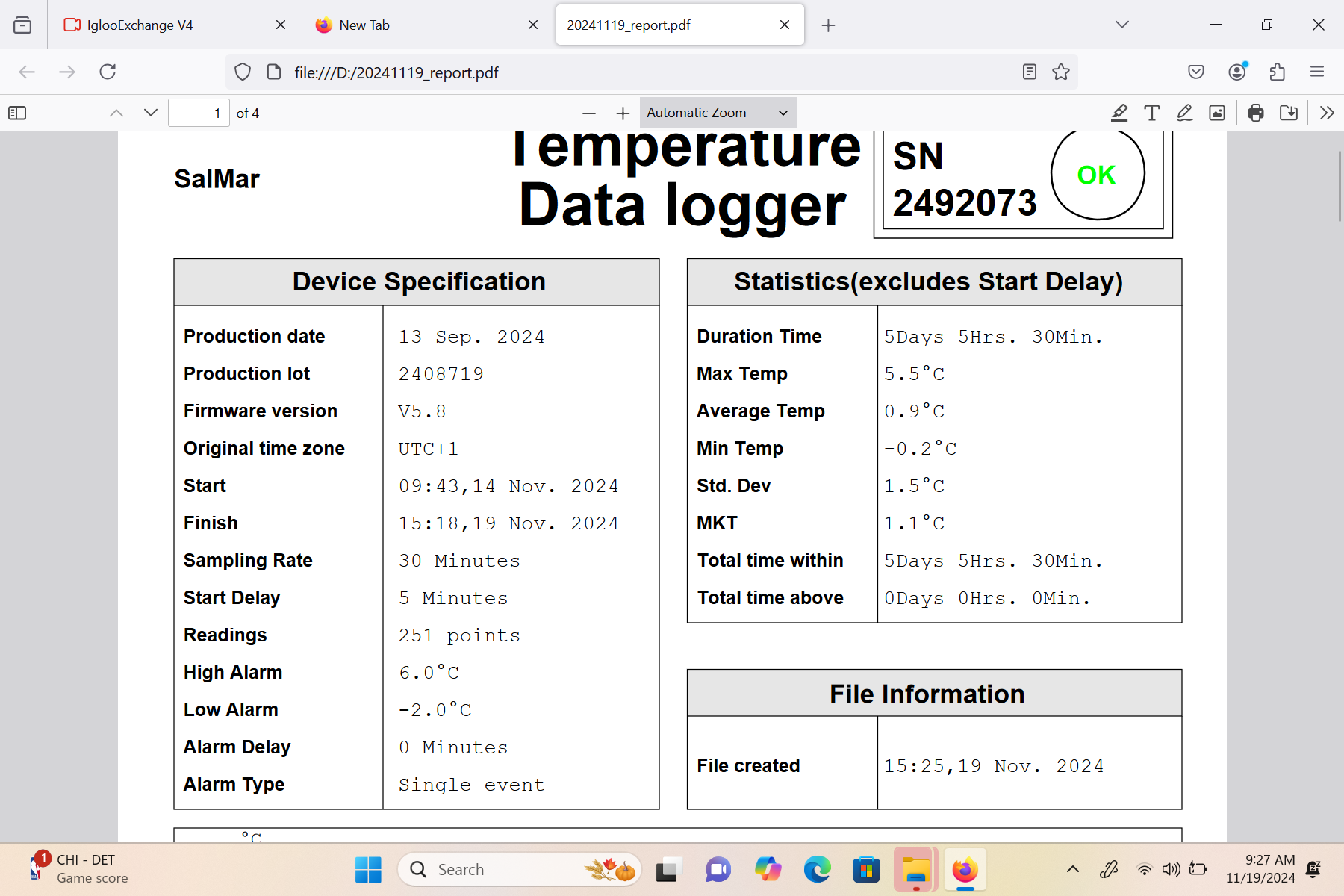
Task: Save the PDF document
Action: (1289, 113)
